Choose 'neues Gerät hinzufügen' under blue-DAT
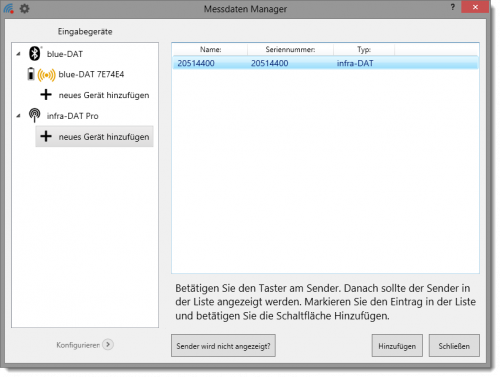The image size is (500, 377). click(x=104, y=95)
